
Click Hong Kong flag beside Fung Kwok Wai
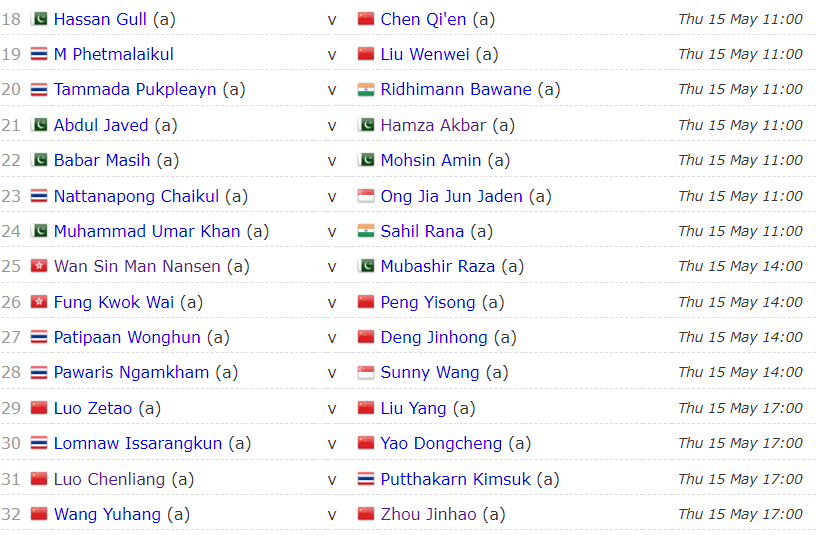coord(40,302)
